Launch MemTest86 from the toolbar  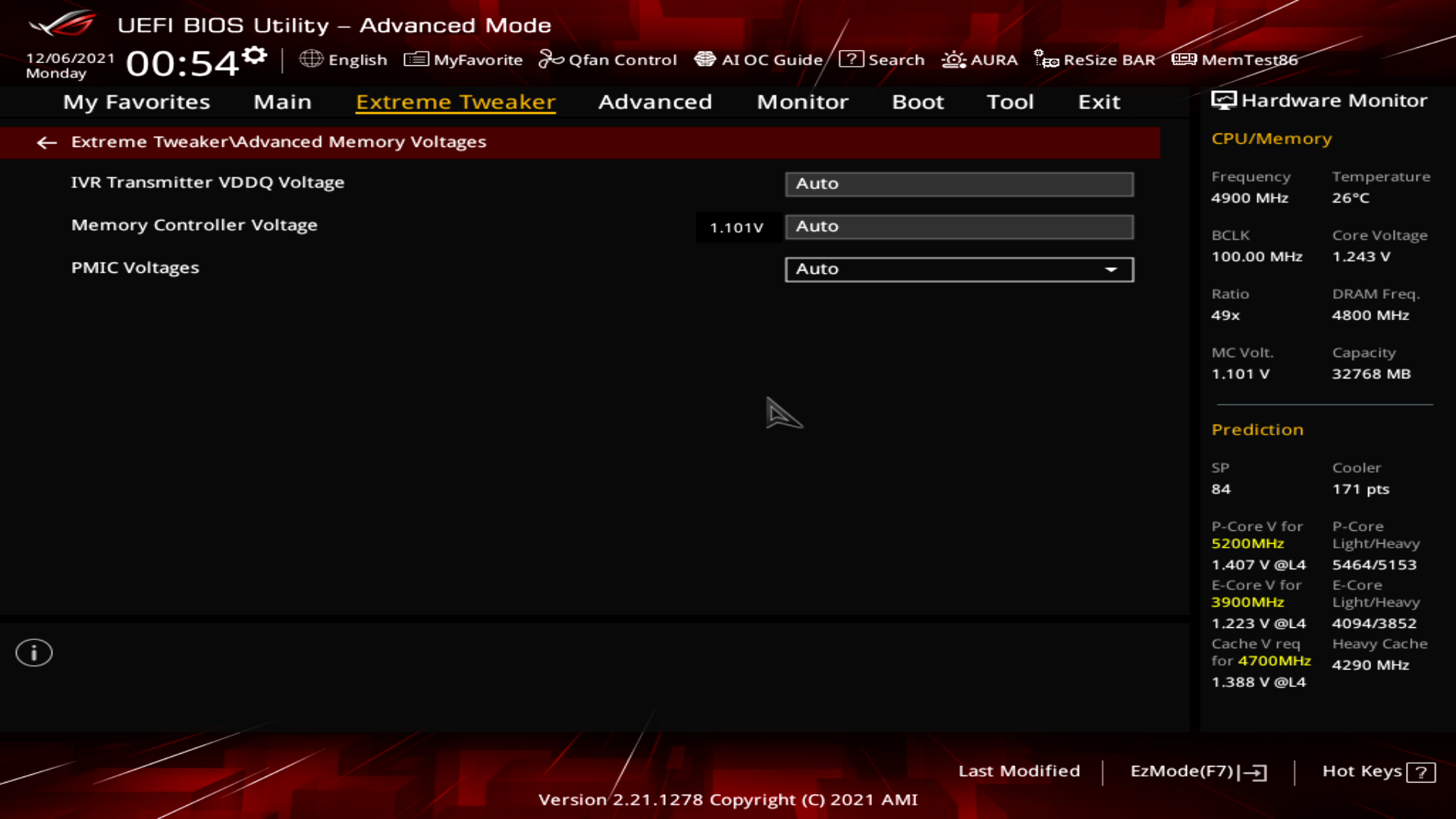[x=1184, y=59]
